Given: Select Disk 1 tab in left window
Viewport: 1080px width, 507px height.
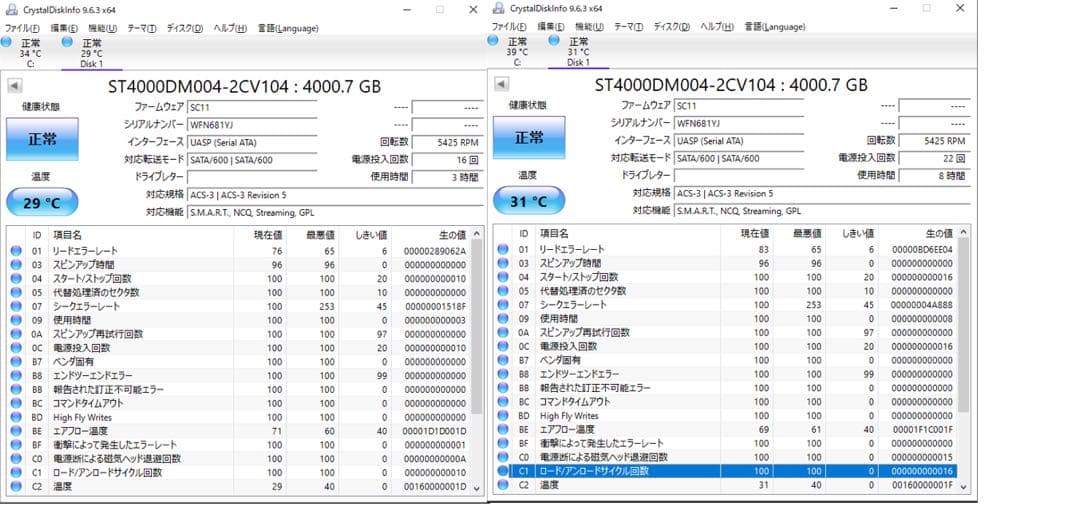Looking at the screenshot, I should 92,53.
